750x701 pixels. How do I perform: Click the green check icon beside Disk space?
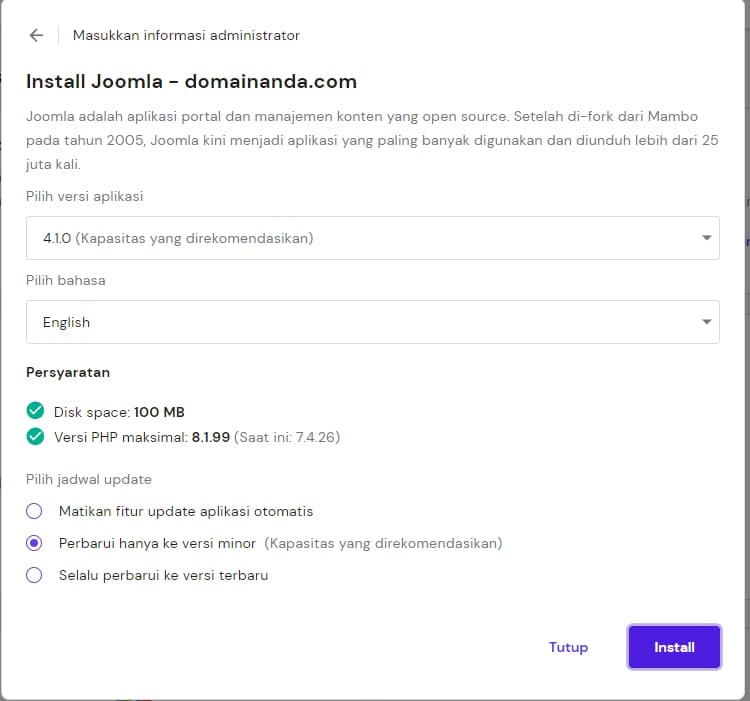coord(36,411)
